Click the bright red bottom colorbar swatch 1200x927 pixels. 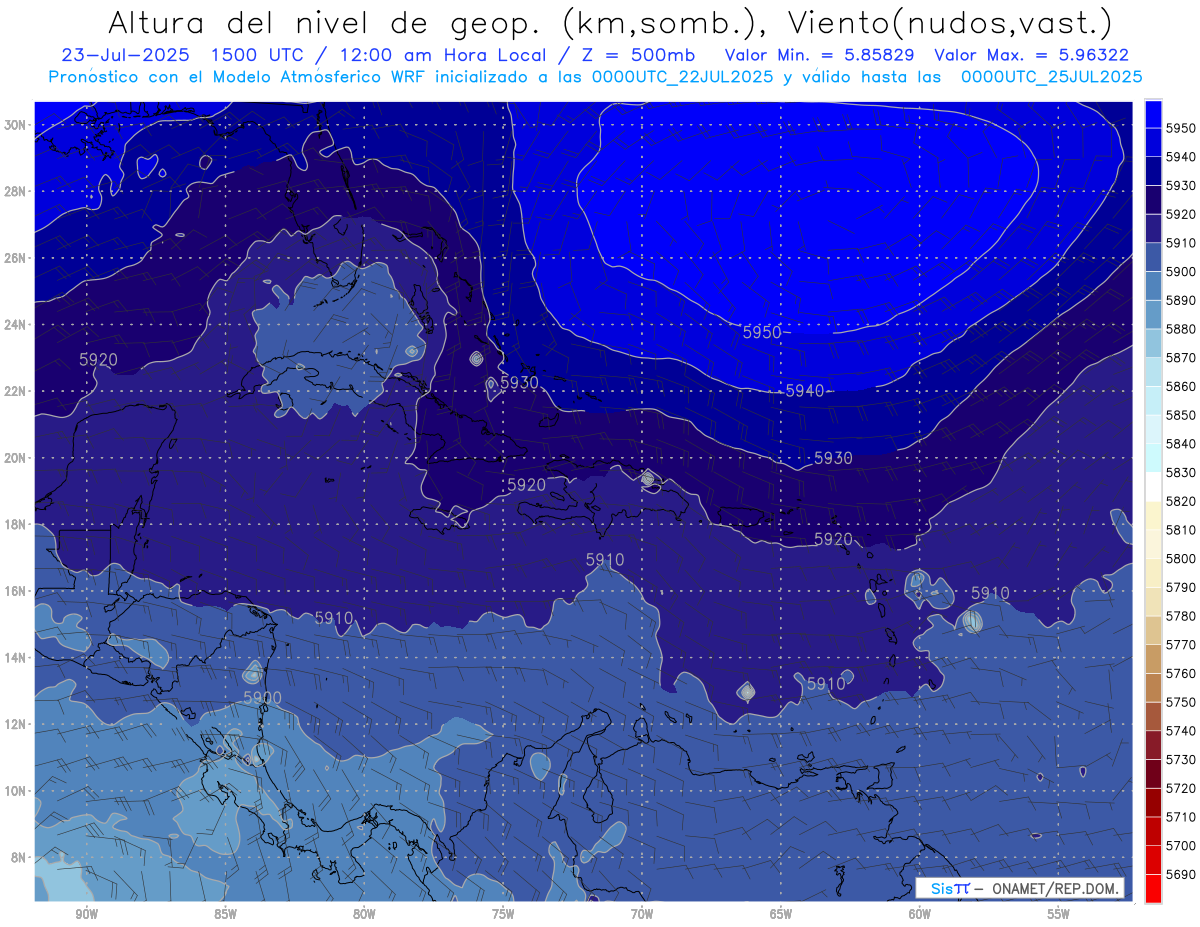click(1153, 888)
